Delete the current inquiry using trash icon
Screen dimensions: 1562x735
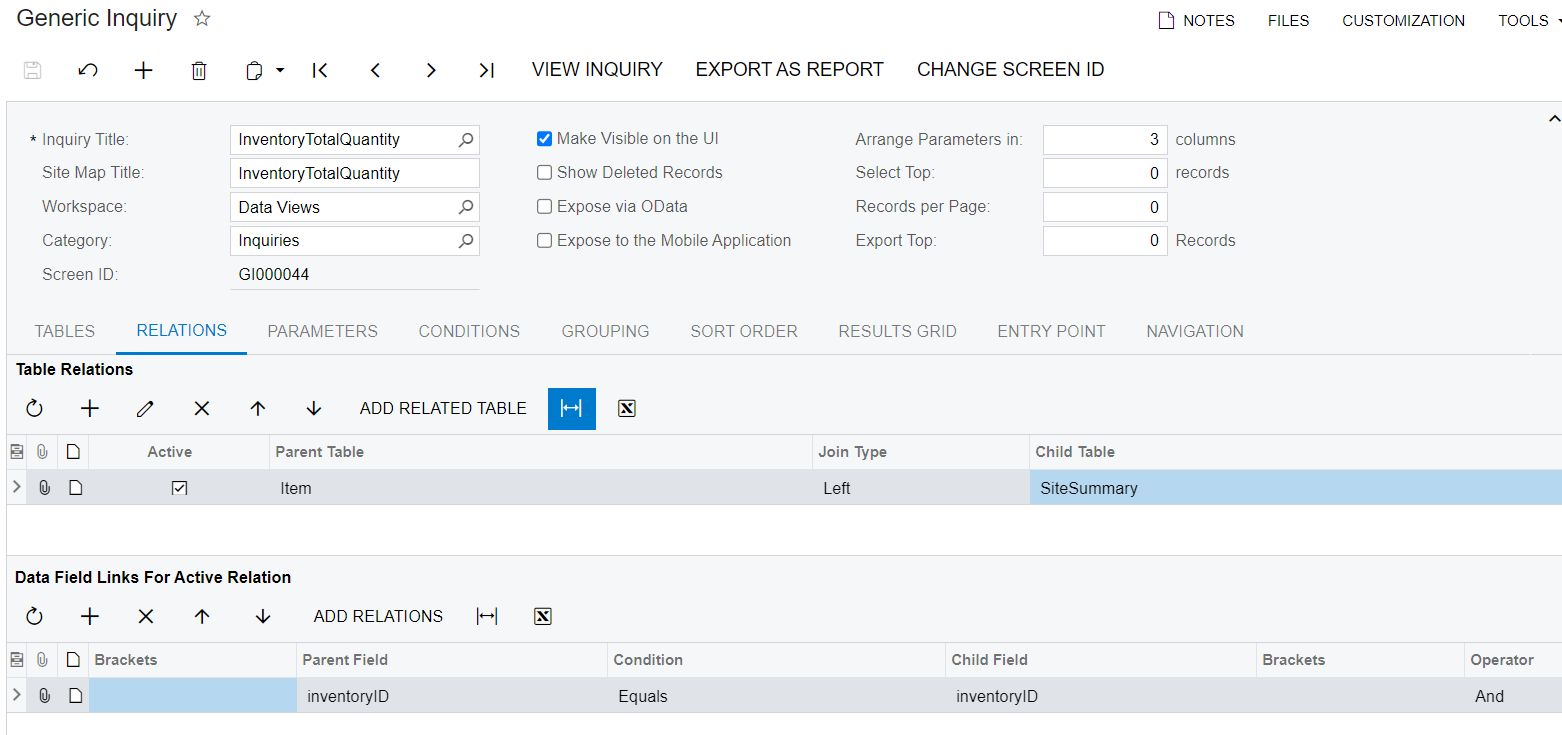pyautogui.click(x=199, y=70)
